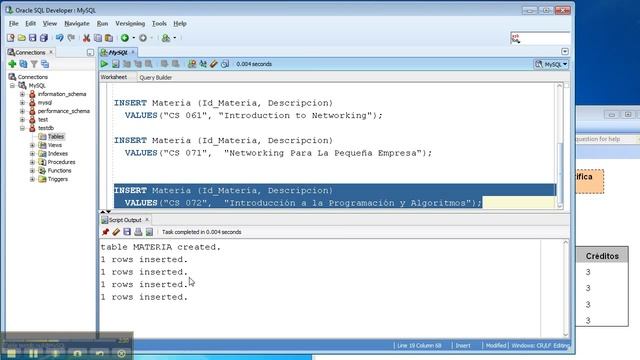The height and width of the screenshot is (360, 640).
Task: Save the script output with the floppy icon
Action: coord(127,232)
